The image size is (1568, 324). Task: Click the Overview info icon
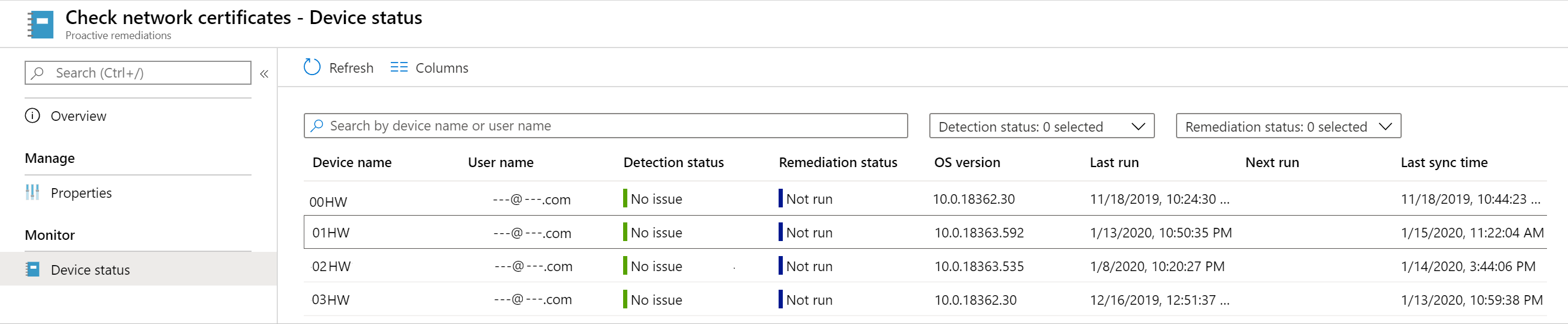coord(32,115)
